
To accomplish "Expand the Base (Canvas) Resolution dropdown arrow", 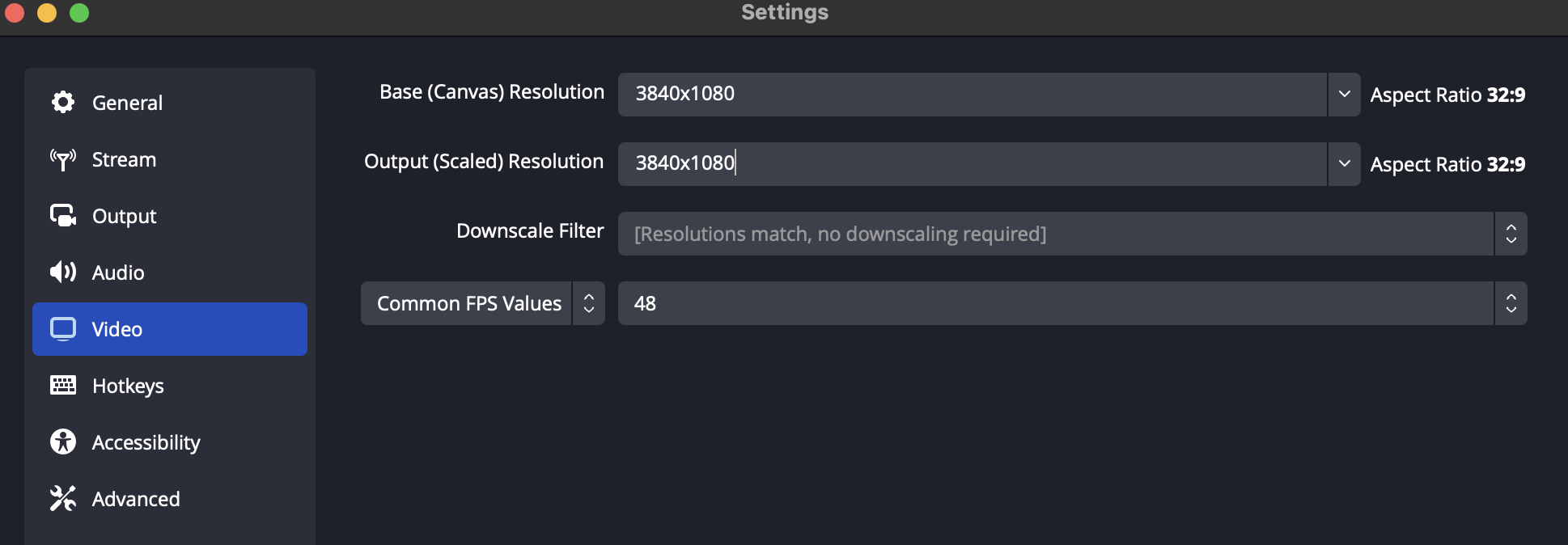I will (x=1344, y=95).
